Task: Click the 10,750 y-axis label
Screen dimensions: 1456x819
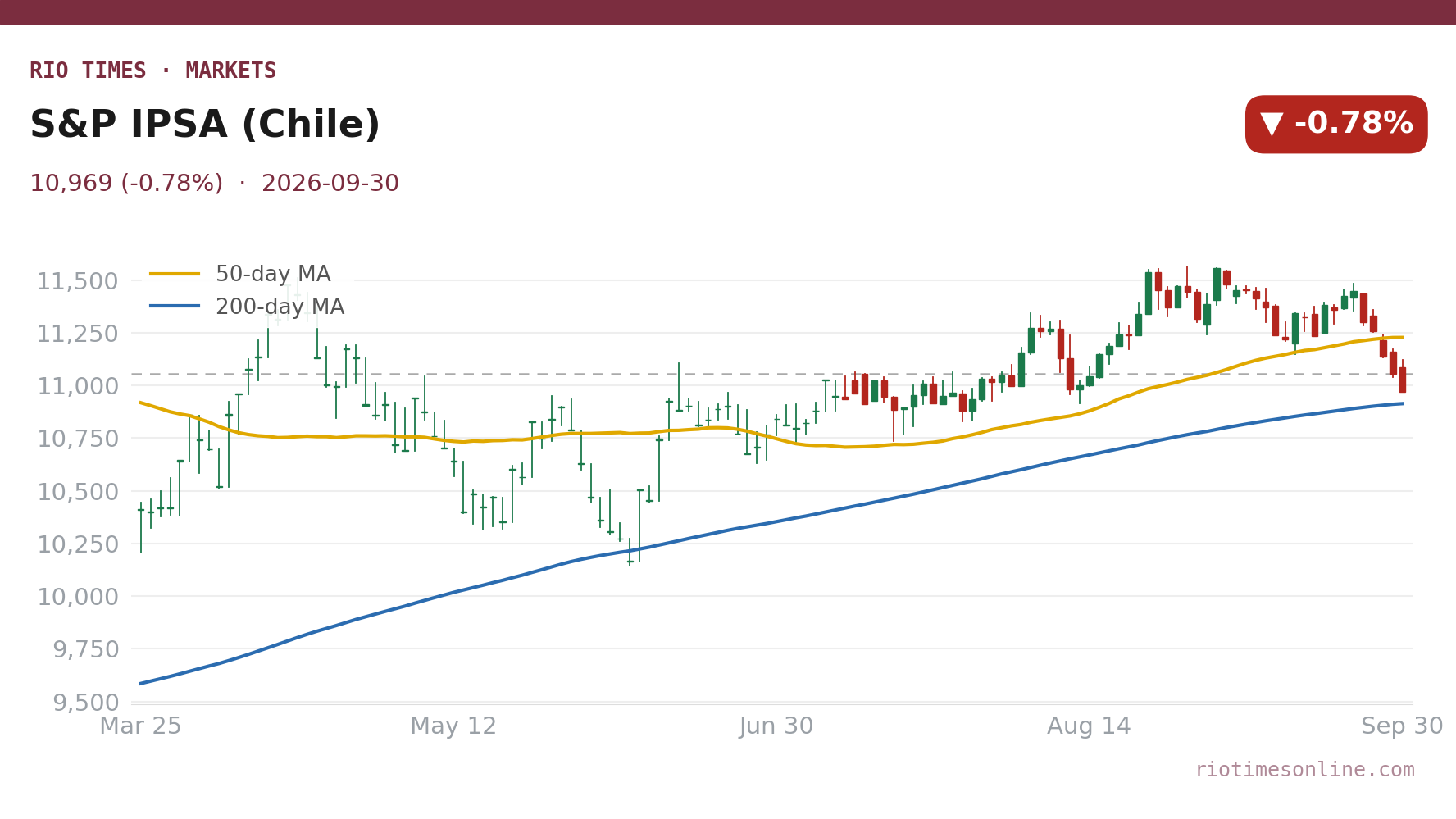Action: 78,439
